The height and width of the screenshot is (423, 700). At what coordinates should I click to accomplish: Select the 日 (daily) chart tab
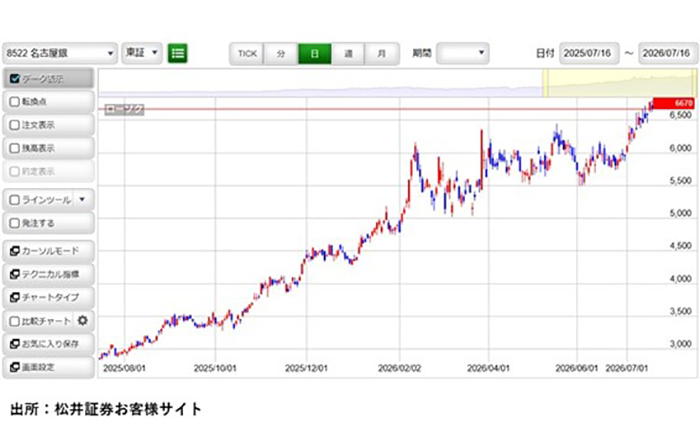click(x=315, y=54)
